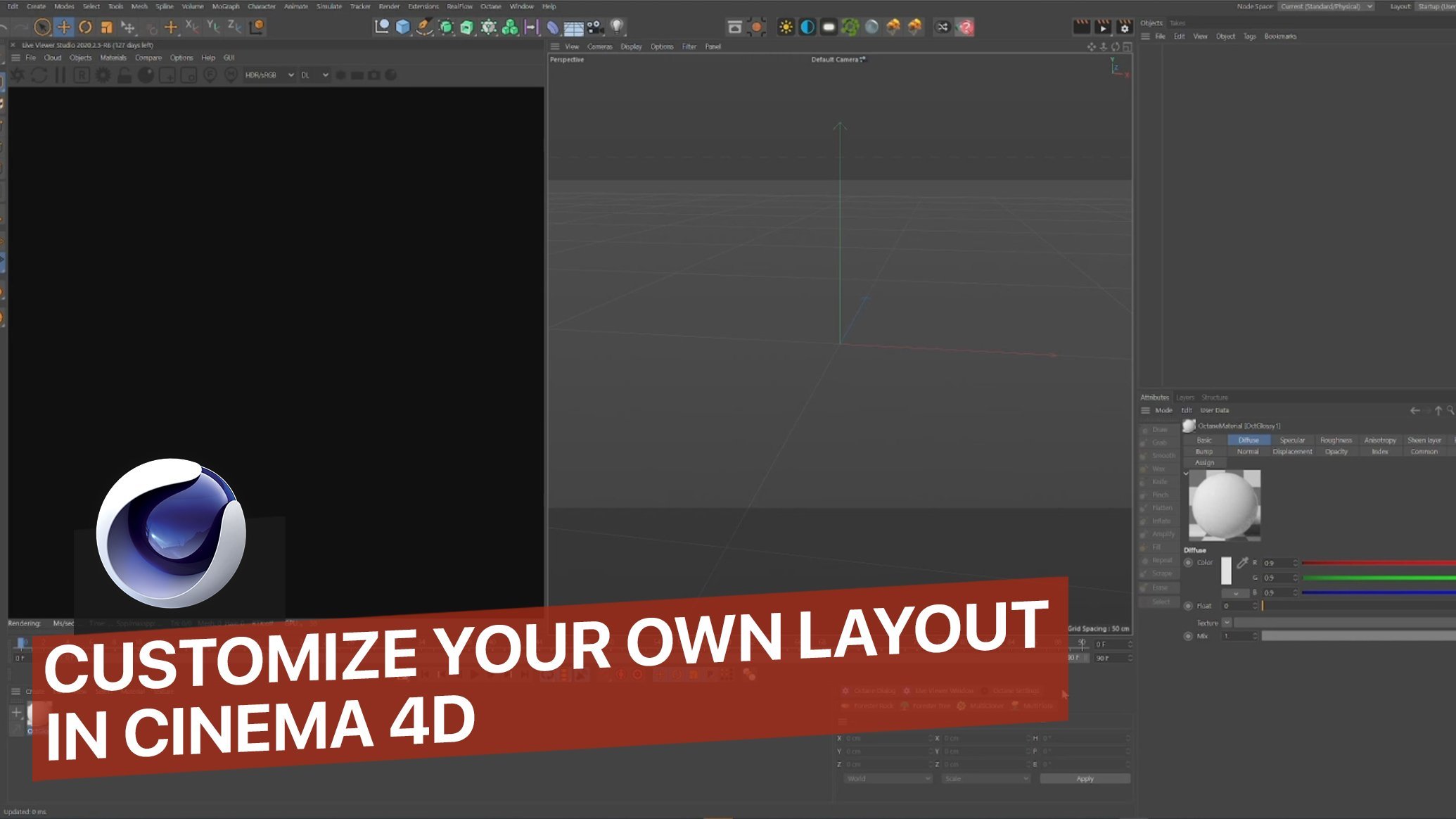Open the MoGraph menu
Viewport: 1456px width, 819px height.
226,6
